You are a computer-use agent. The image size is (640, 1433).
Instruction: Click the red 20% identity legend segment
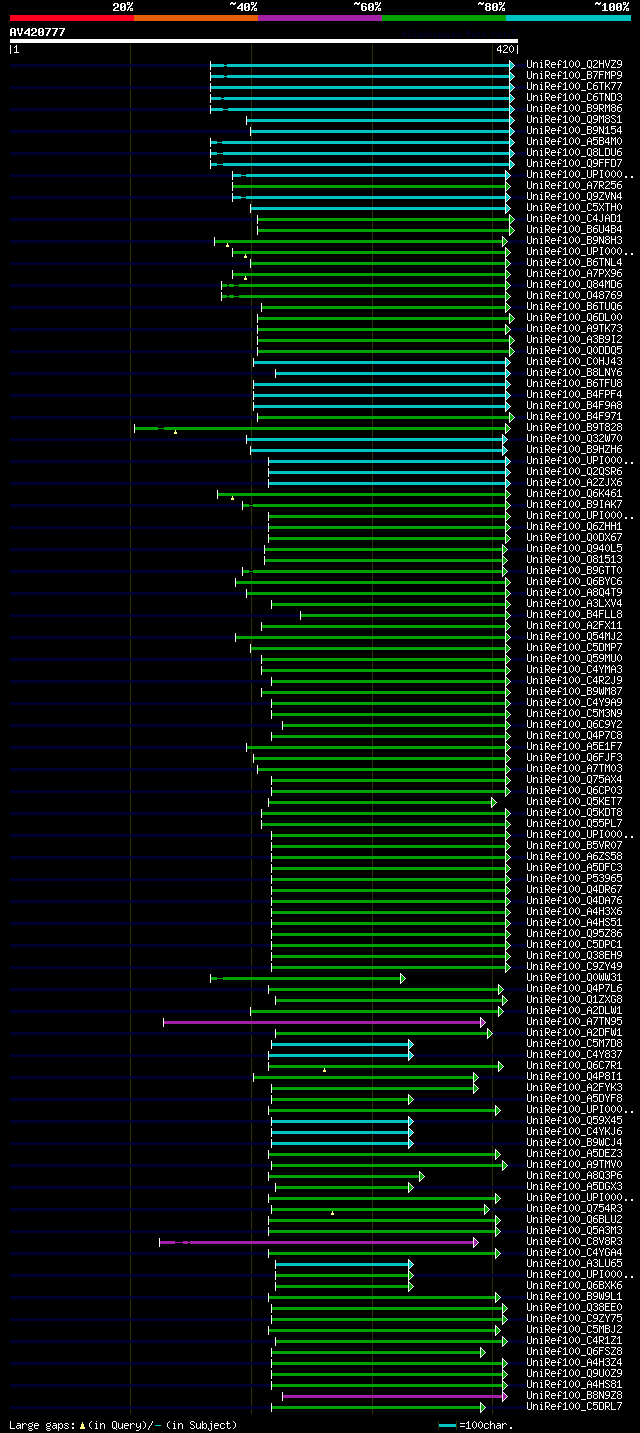[x=71, y=18]
